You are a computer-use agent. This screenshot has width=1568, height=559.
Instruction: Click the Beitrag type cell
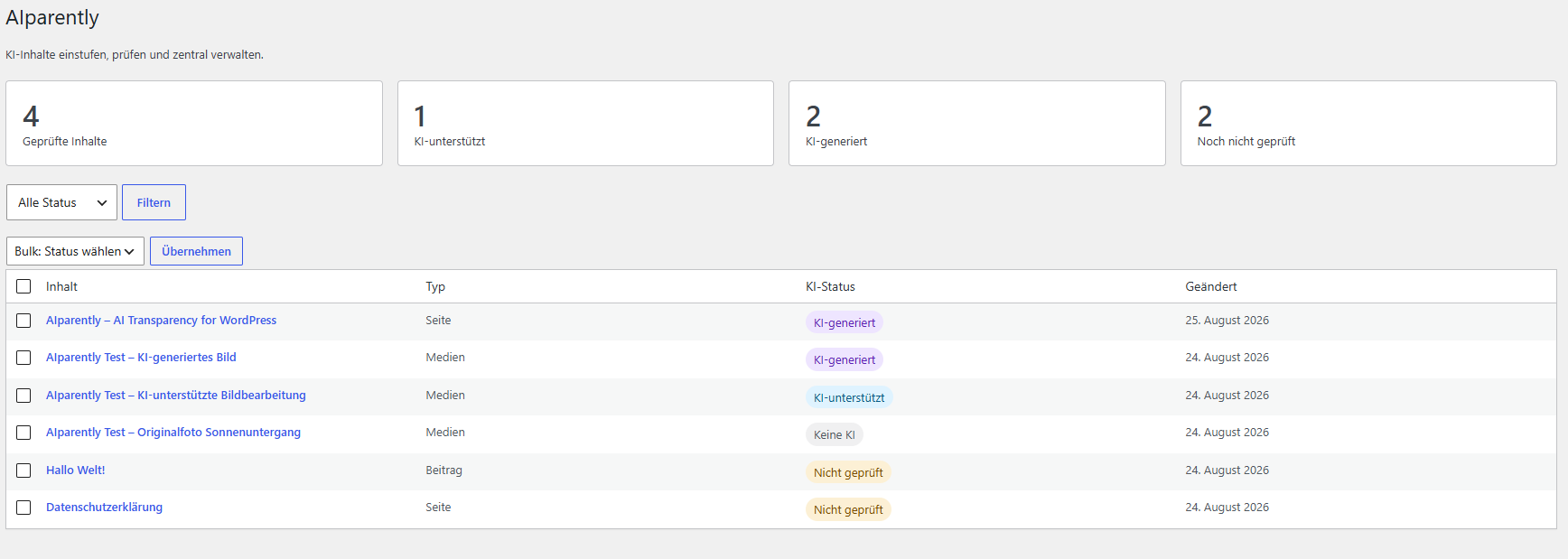[443, 470]
